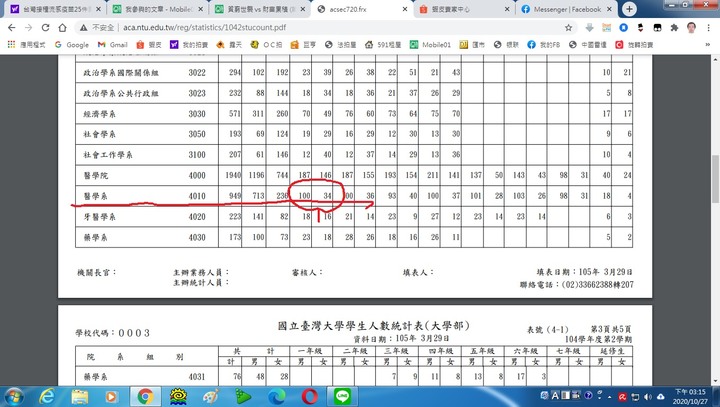
Task: Switch to the Messenger | Facebook tab
Action: click(566, 9)
